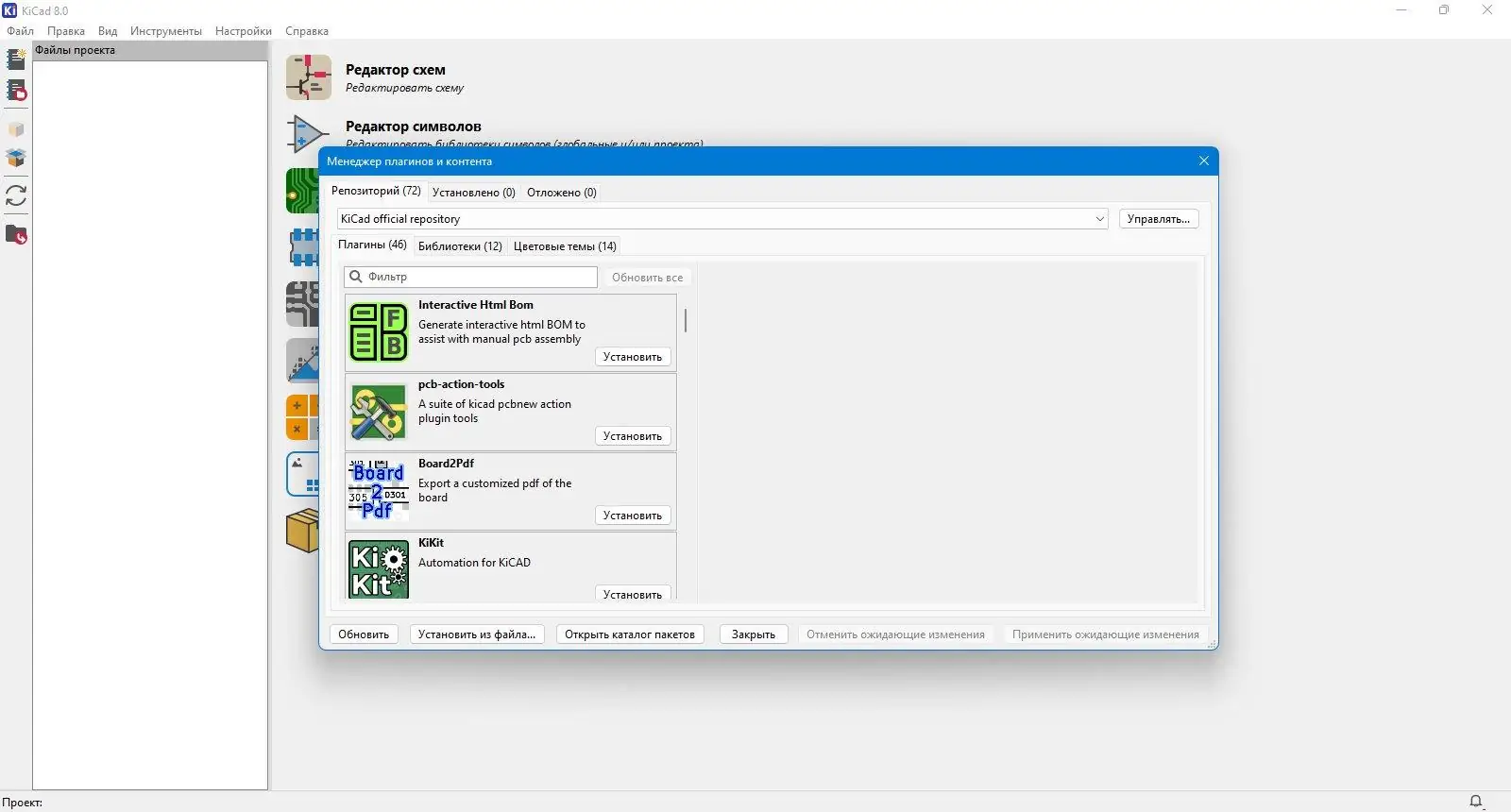This screenshot has width=1511, height=812.
Task: Click the Проект: status bar label
Action: [x=23, y=803]
